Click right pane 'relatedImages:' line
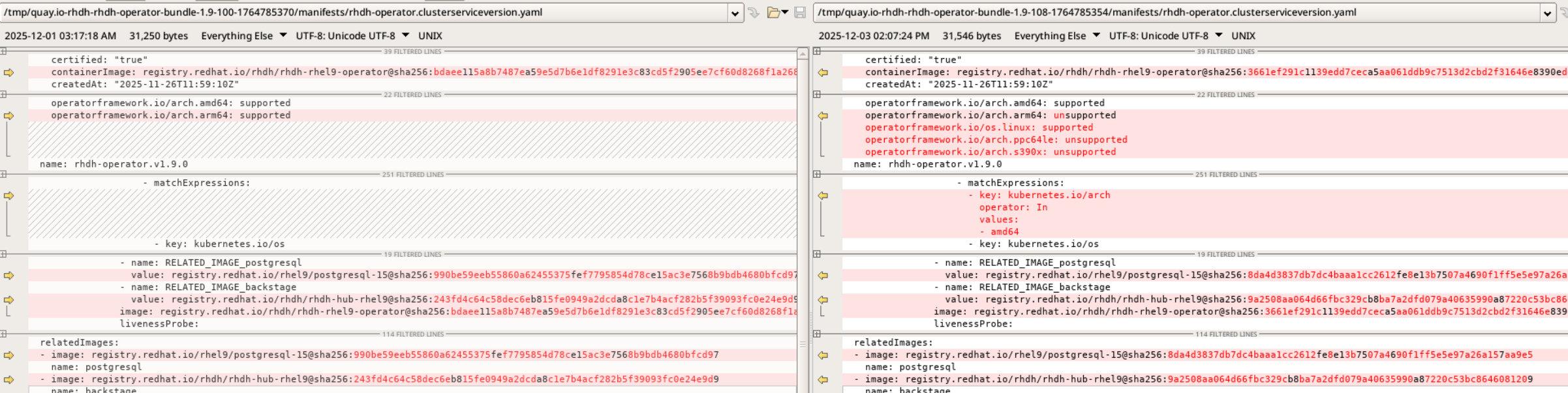This screenshot has height=393, width=1568. click(893, 343)
